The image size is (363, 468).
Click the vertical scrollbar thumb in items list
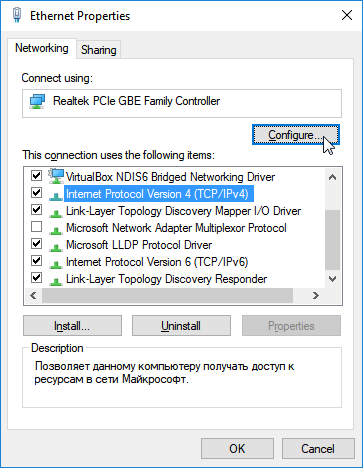click(x=332, y=239)
